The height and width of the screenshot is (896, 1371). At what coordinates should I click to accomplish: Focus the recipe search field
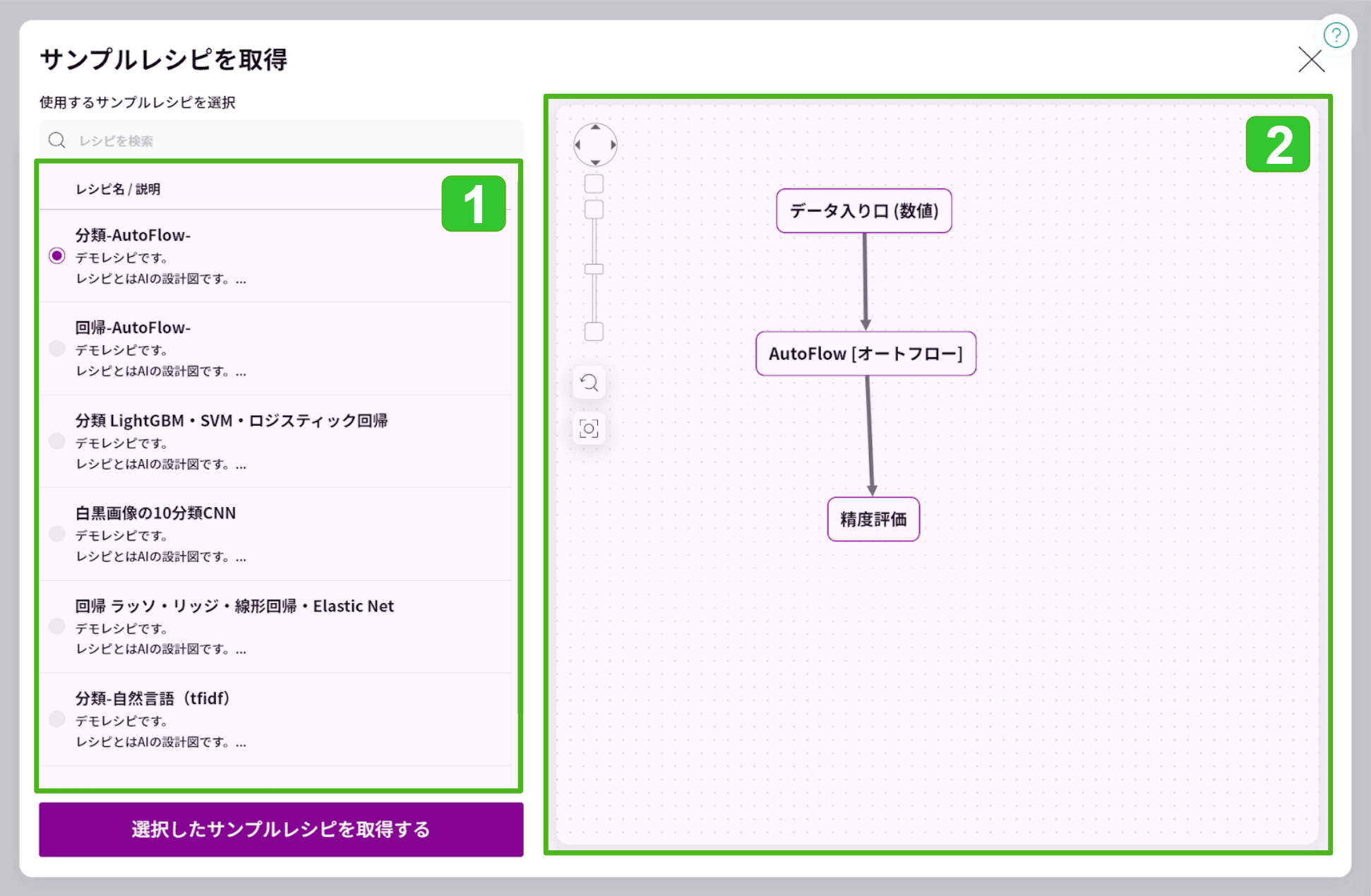coord(281,141)
